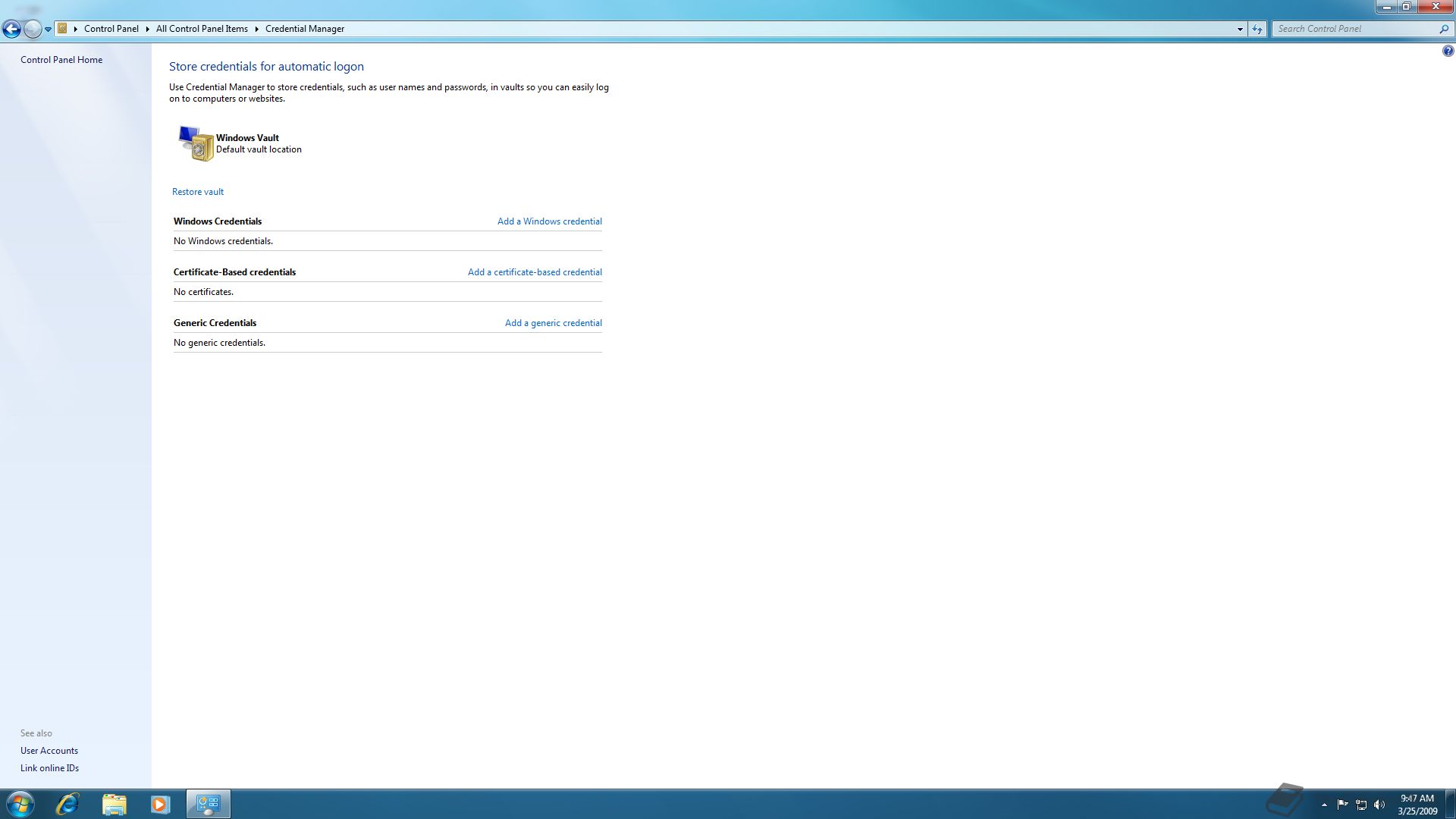
Task: Click the search magnifier icon
Action: tap(1444, 29)
